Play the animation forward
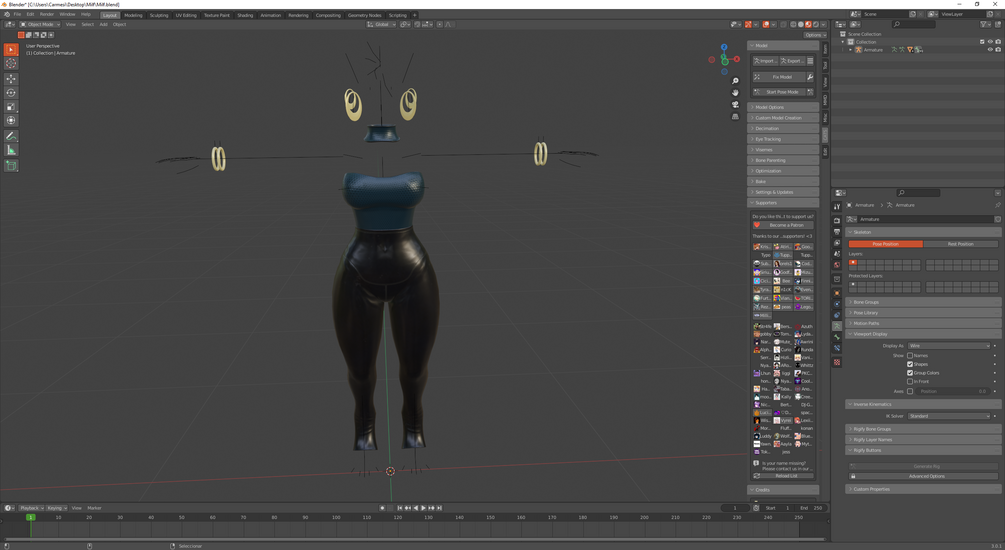 [x=423, y=508]
